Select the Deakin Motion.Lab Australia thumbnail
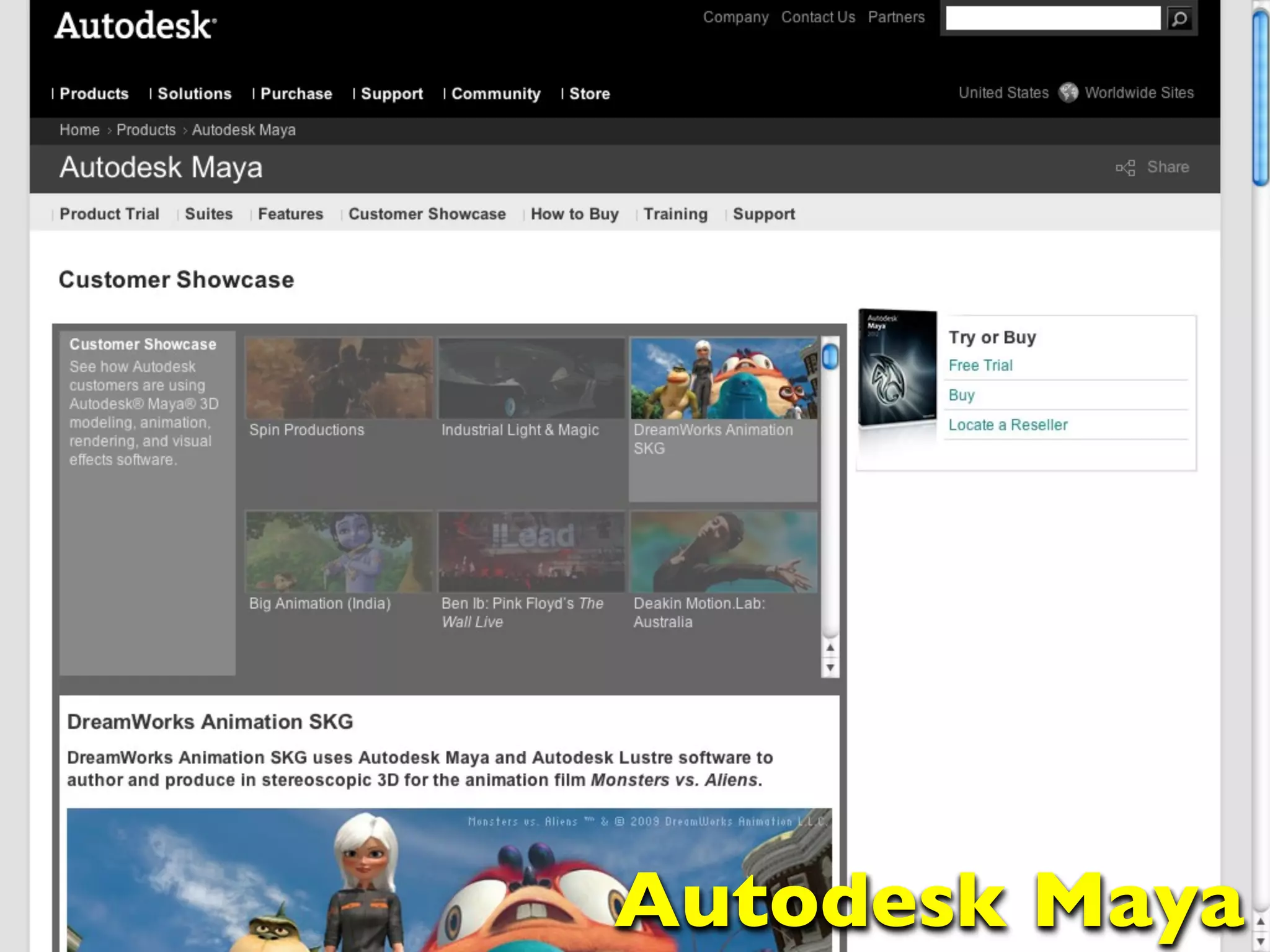 point(724,552)
